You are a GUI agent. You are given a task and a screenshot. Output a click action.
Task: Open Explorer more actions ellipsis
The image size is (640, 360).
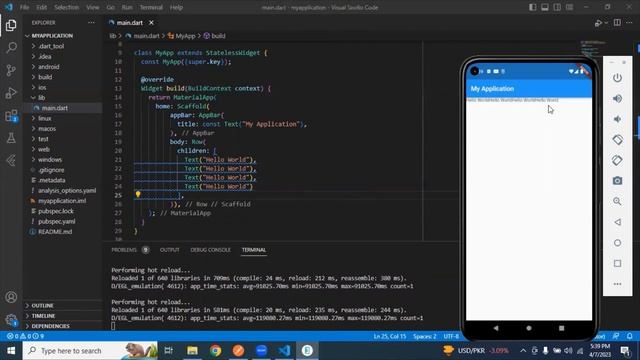click(91, 23)
